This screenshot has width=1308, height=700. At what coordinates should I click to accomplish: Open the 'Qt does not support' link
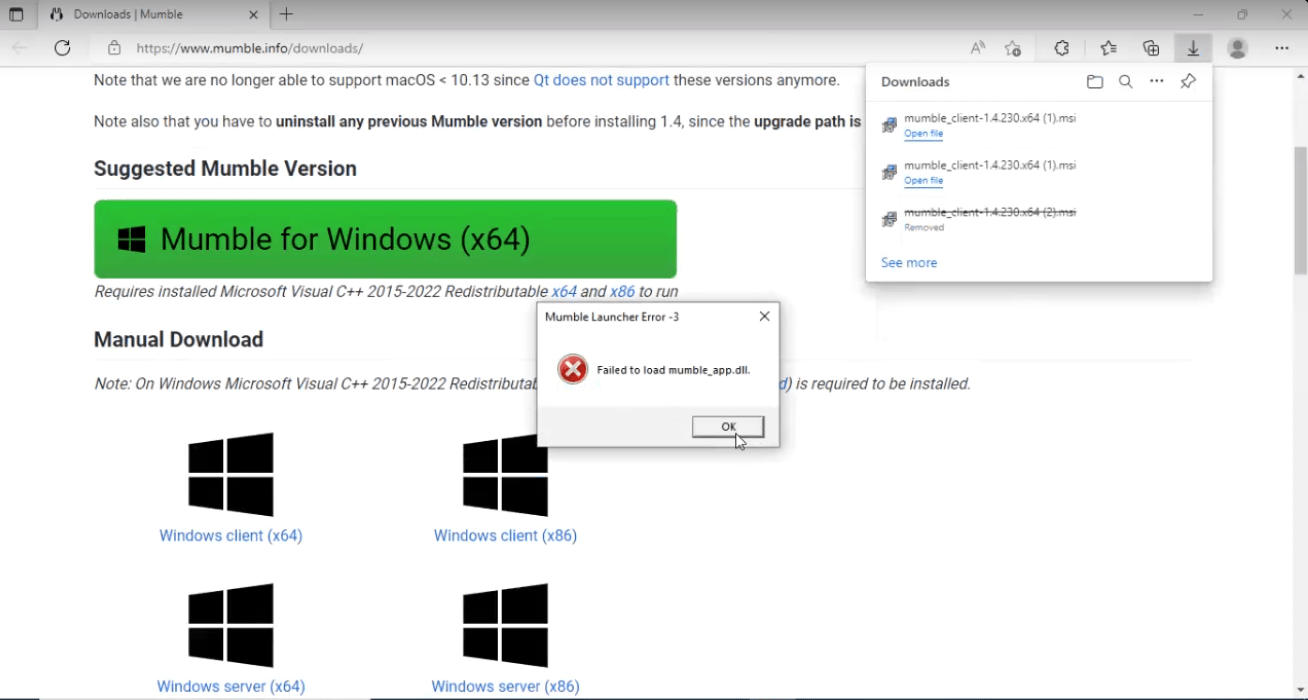tap(601, 80)
